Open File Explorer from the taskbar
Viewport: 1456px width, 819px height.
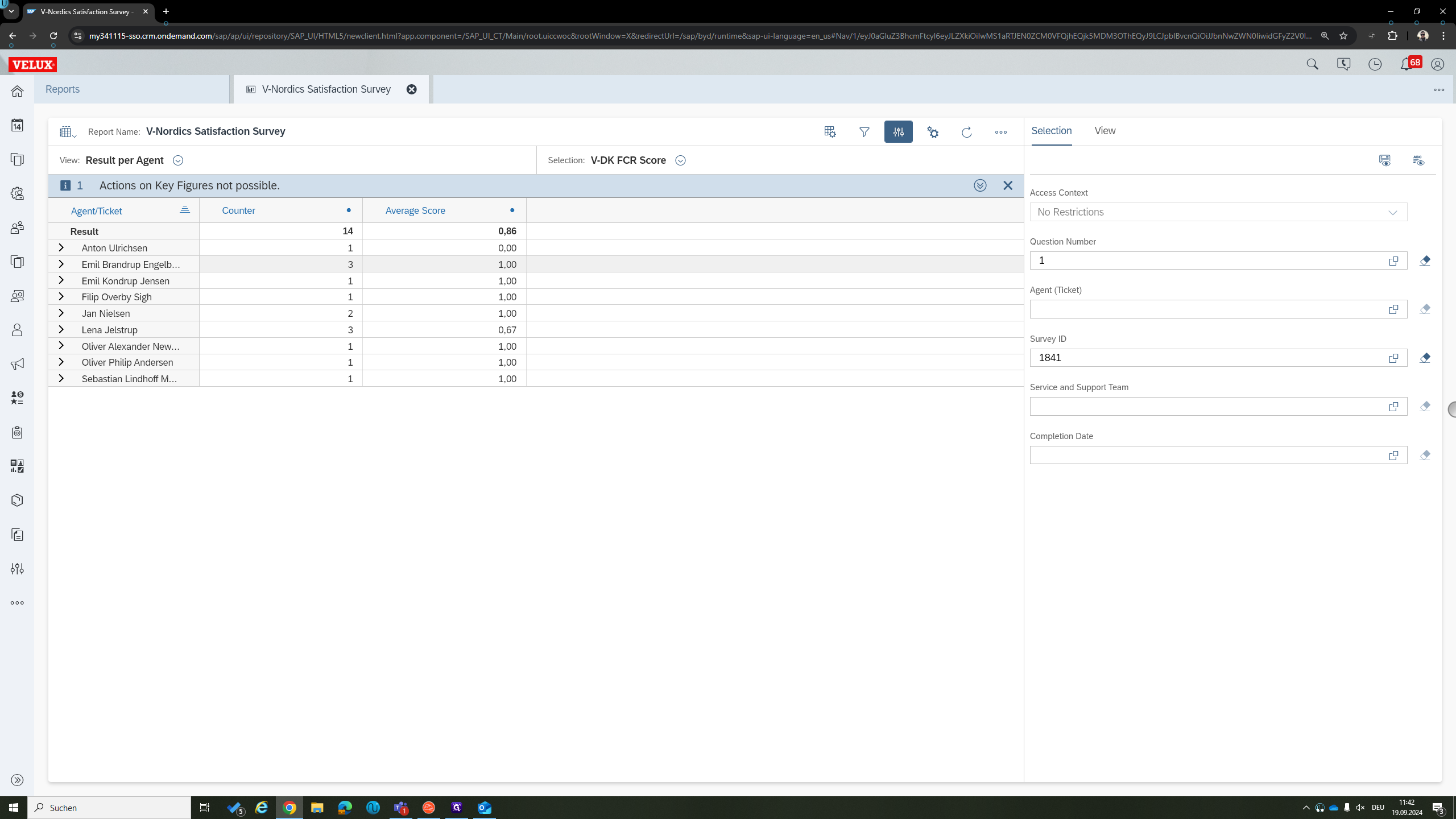tap(317, 808)
